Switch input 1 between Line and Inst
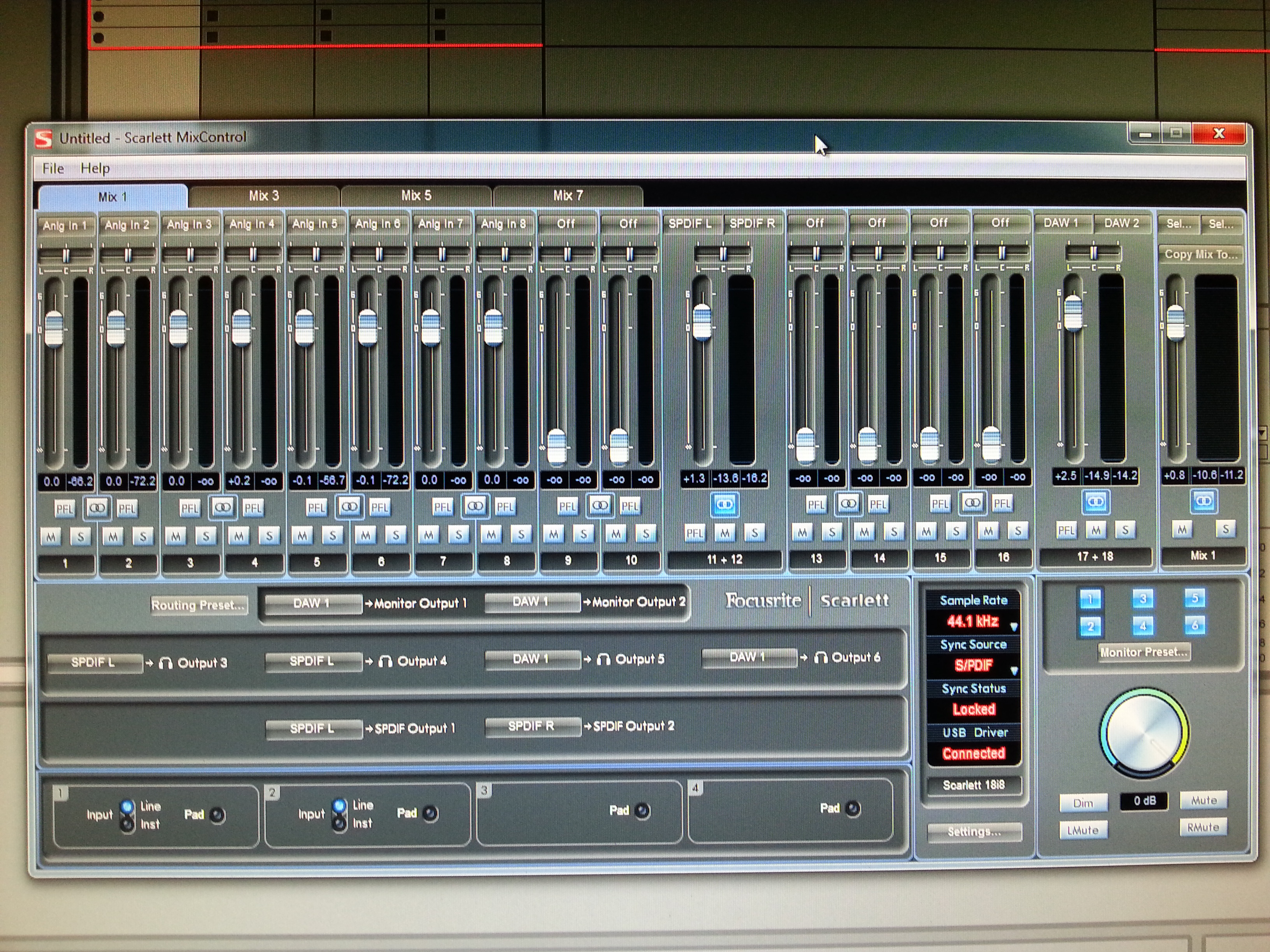Screen dimensions: 1270x952 point(128,815)
